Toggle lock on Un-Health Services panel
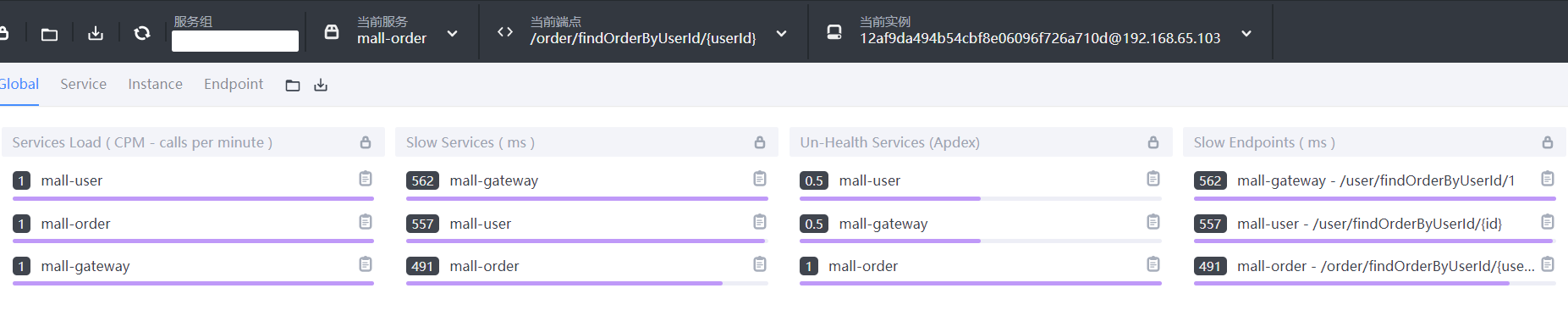The width and height of the screenshot is (1568, 327). click(1153, 142)
